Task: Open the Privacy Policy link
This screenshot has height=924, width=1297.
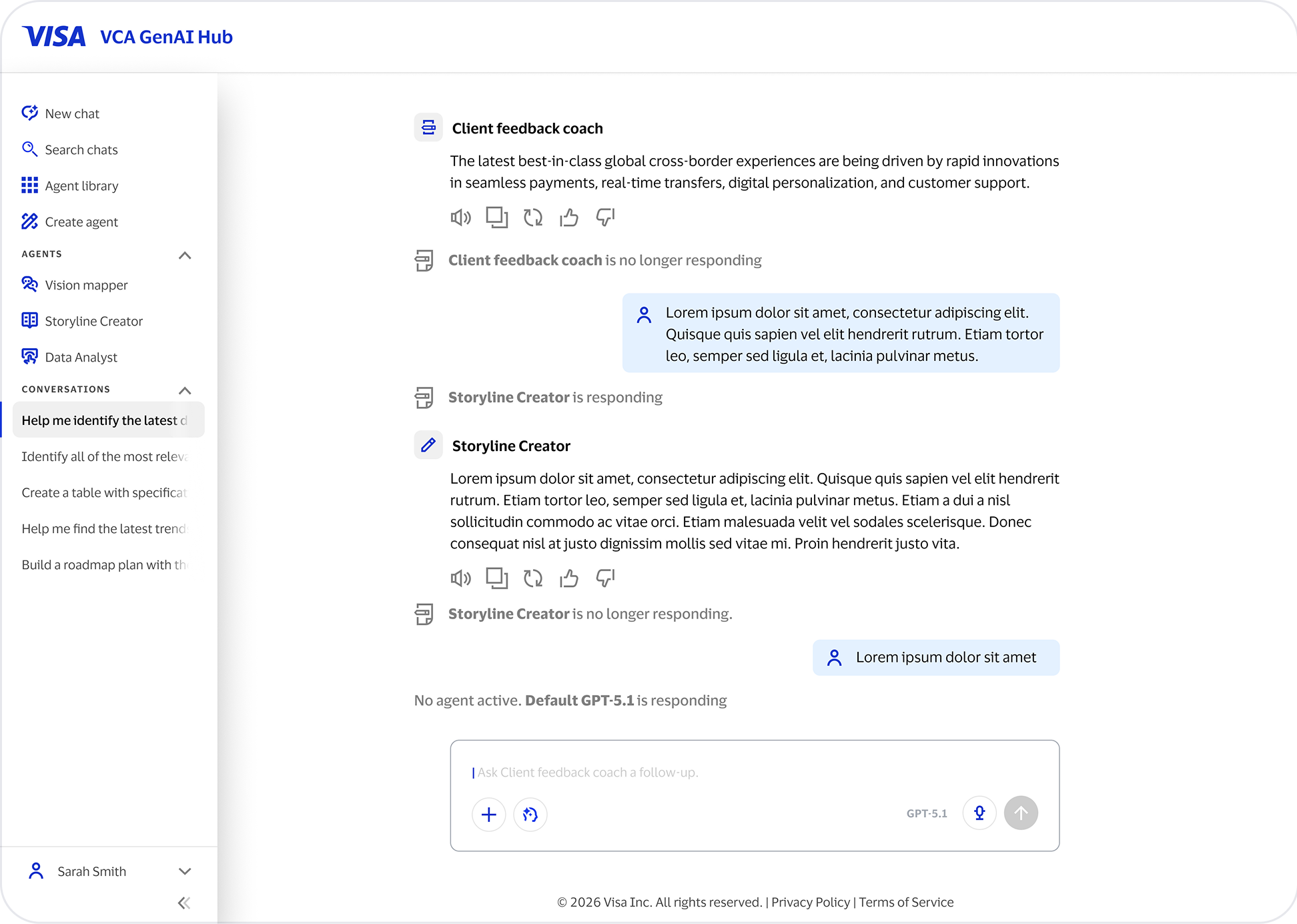Action: (x=811, y=902)
